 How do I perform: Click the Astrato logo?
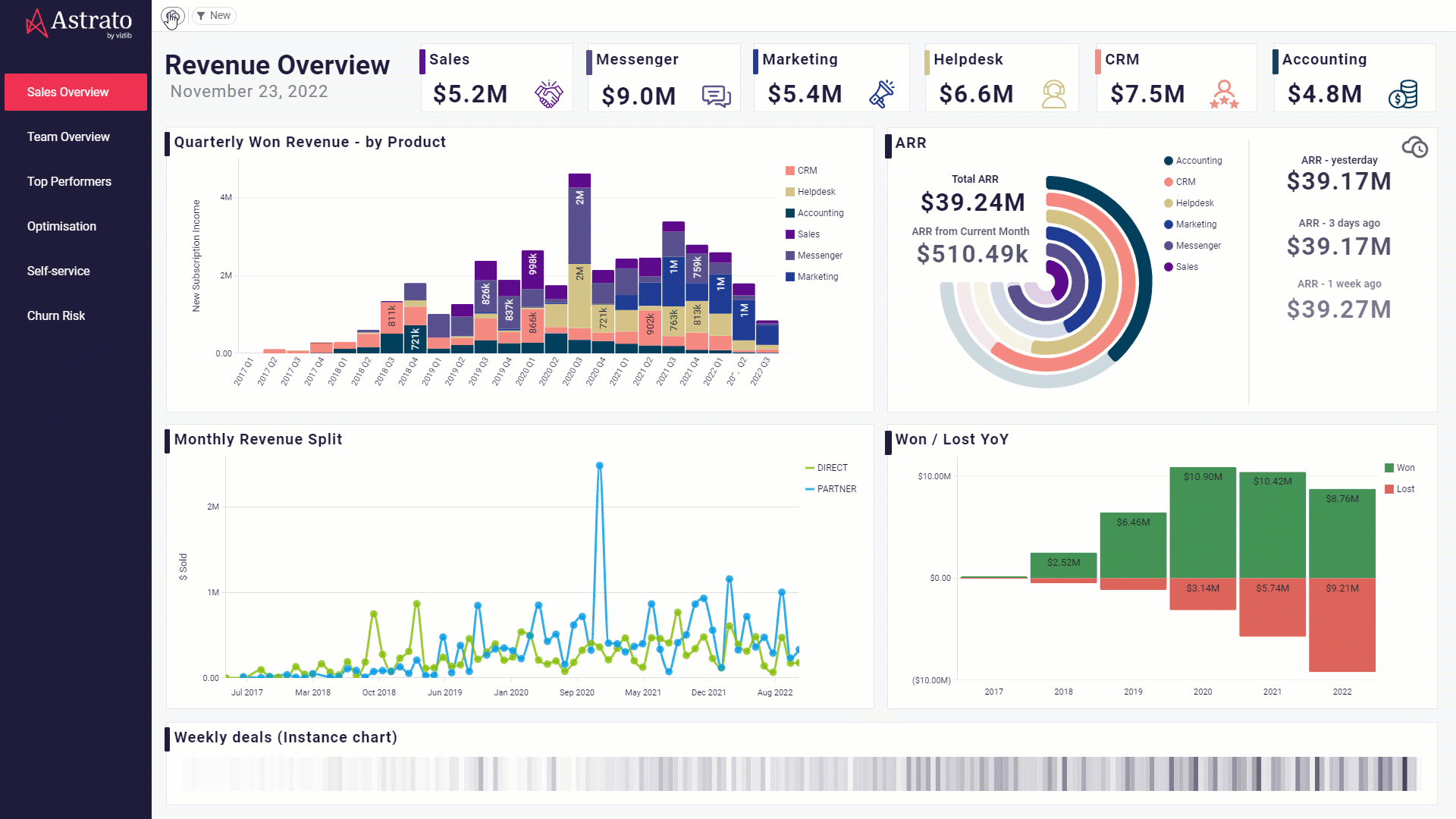pyautogui.click(x=79, y=23)
